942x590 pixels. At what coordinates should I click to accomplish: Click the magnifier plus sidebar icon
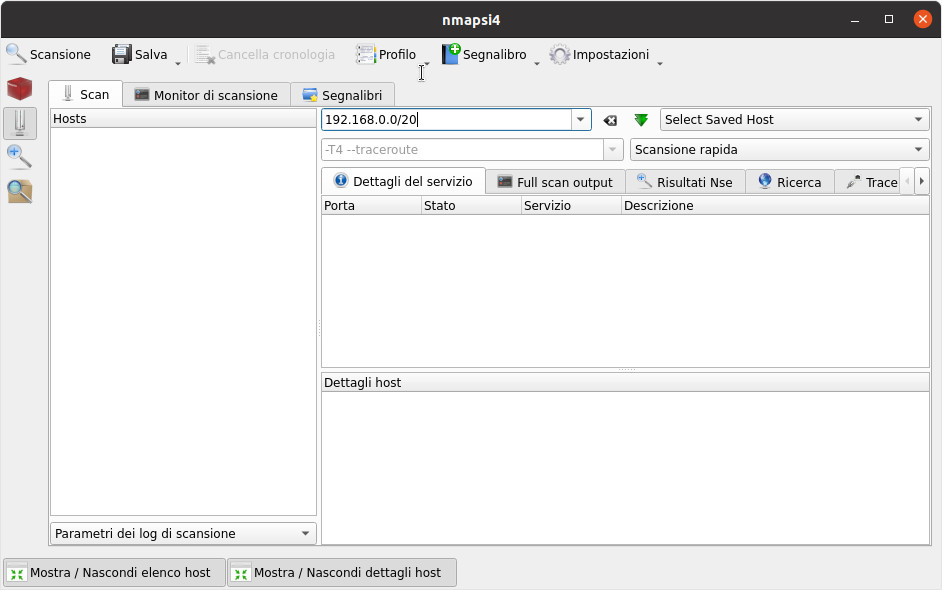(x=19, y=157)
